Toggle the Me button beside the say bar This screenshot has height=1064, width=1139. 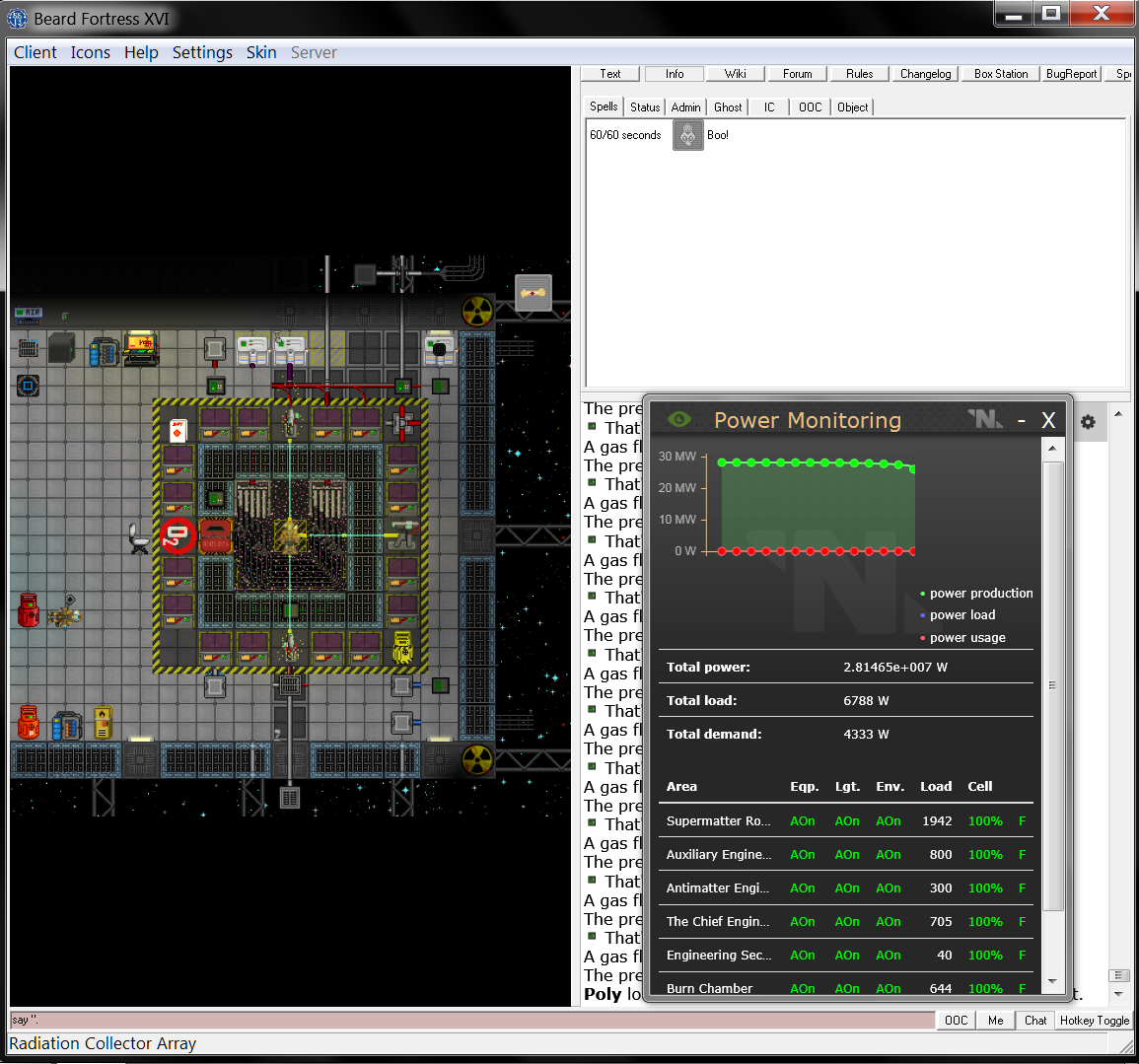point(995,1021)
